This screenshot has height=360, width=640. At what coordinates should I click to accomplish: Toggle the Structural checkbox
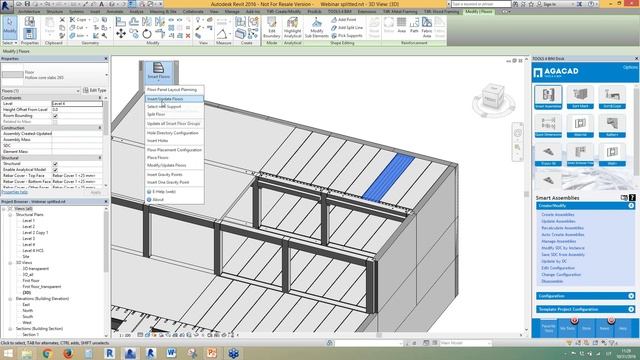[55, 164]
